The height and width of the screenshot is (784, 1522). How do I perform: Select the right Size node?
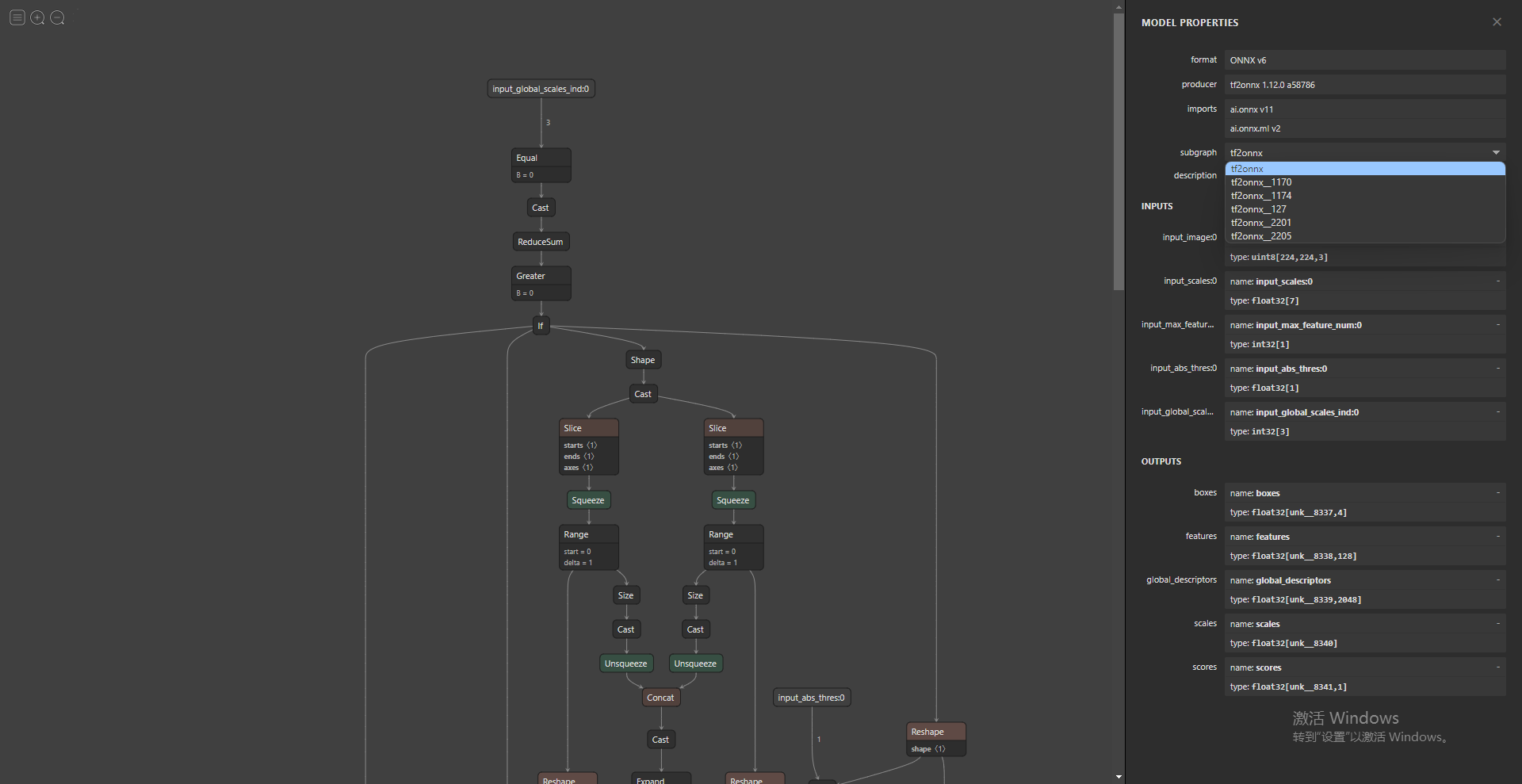(x=695, y=595)
